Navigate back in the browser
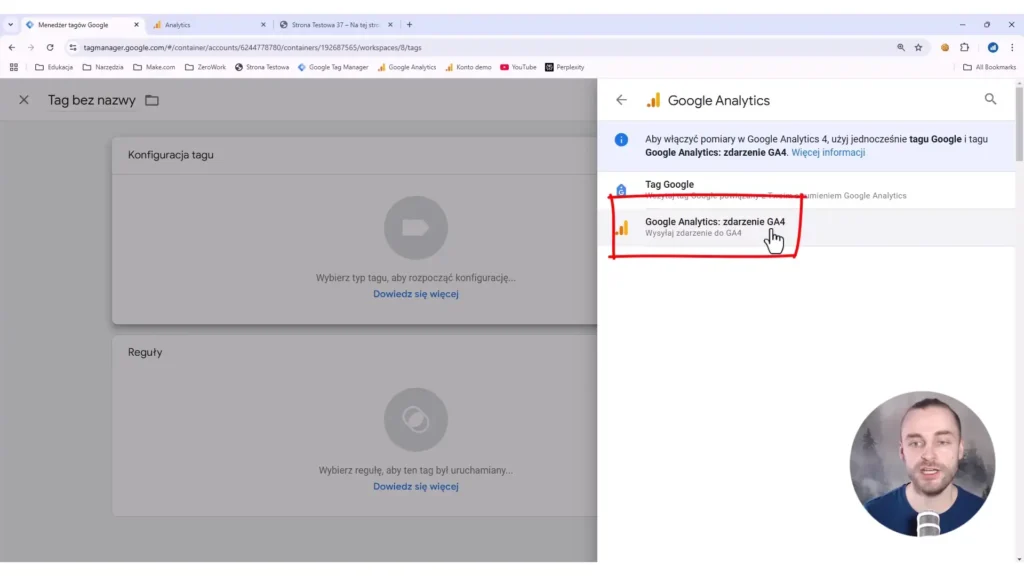This screenshot has width=1024, height=576. (12, 48)
